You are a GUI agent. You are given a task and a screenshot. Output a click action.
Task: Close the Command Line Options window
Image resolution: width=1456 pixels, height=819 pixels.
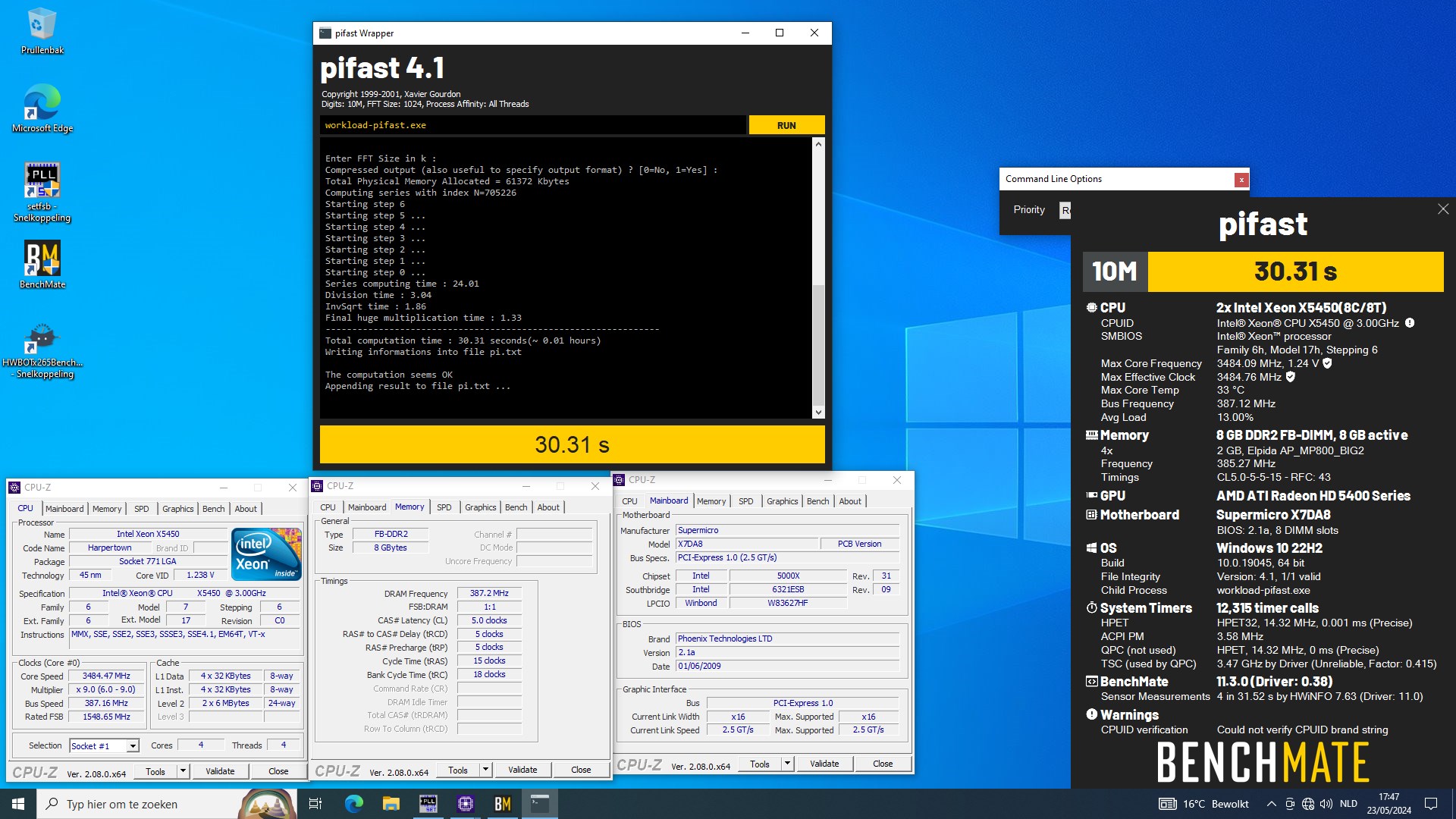1241,180
